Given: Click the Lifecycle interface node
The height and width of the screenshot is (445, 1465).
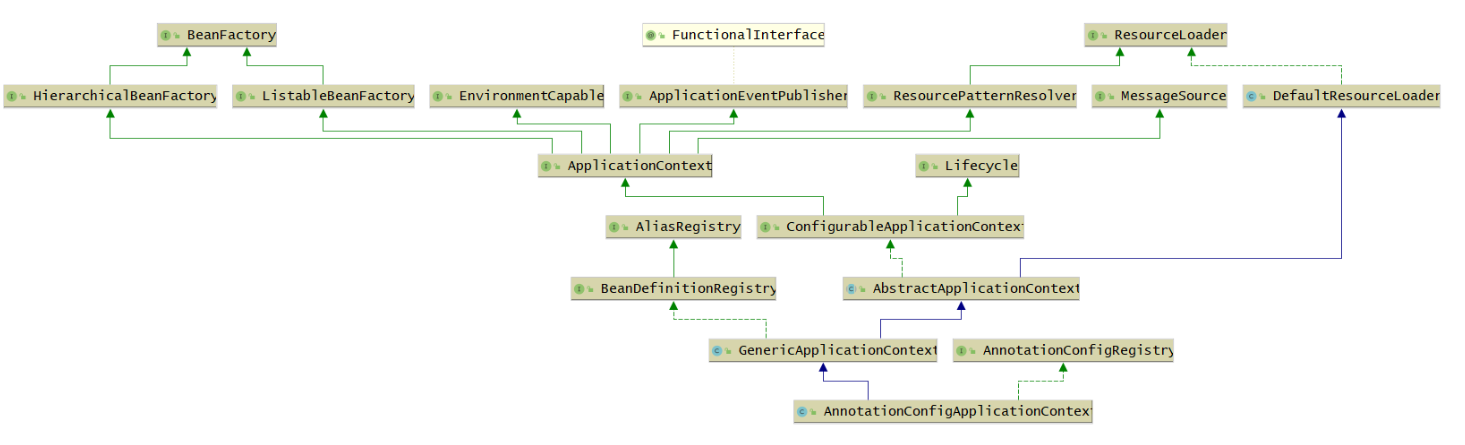Looking at the screenshot, I should [967, 166].
